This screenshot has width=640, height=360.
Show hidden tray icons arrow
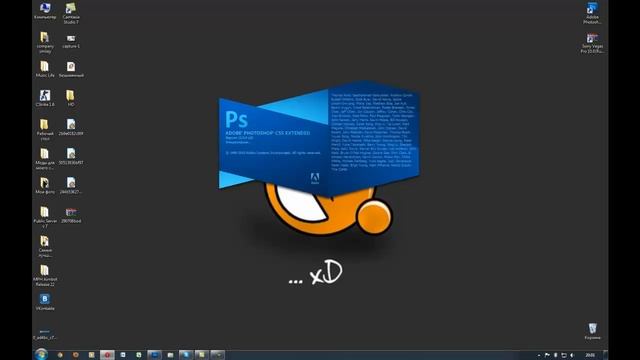pos(539,356)
